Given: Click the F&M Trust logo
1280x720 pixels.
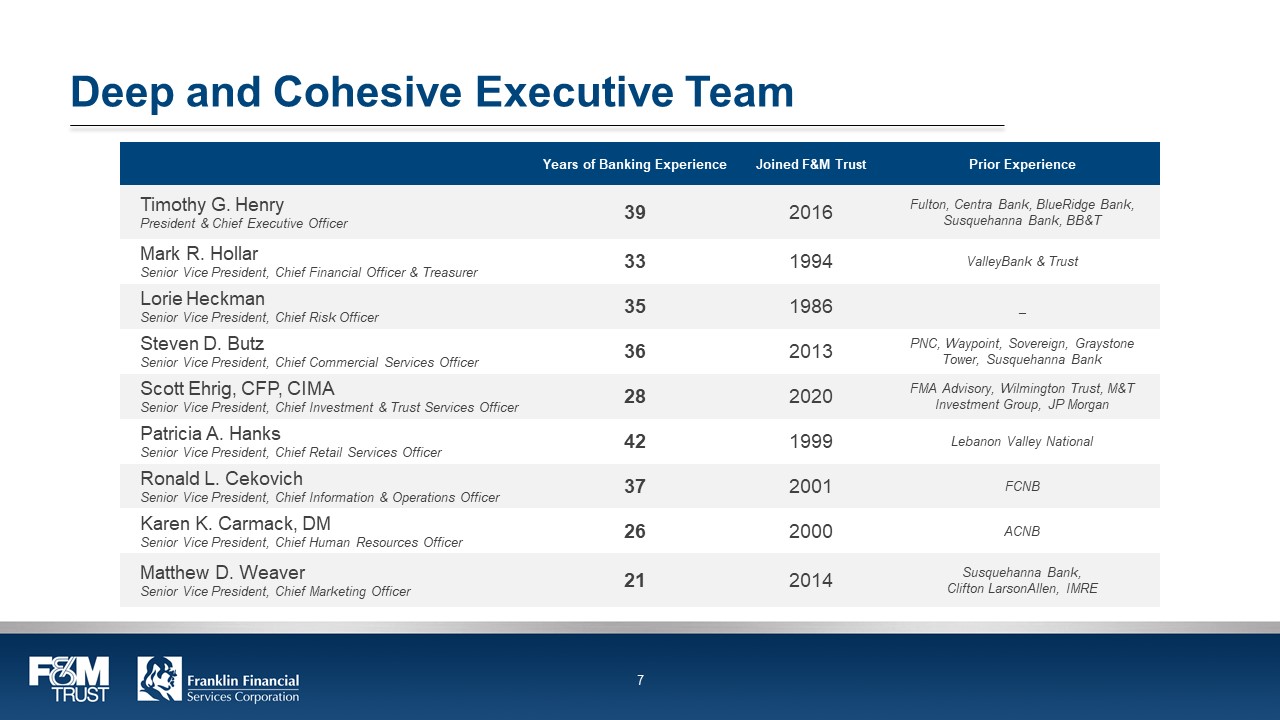Looking at the screenshot, I should tap(69, 680).
